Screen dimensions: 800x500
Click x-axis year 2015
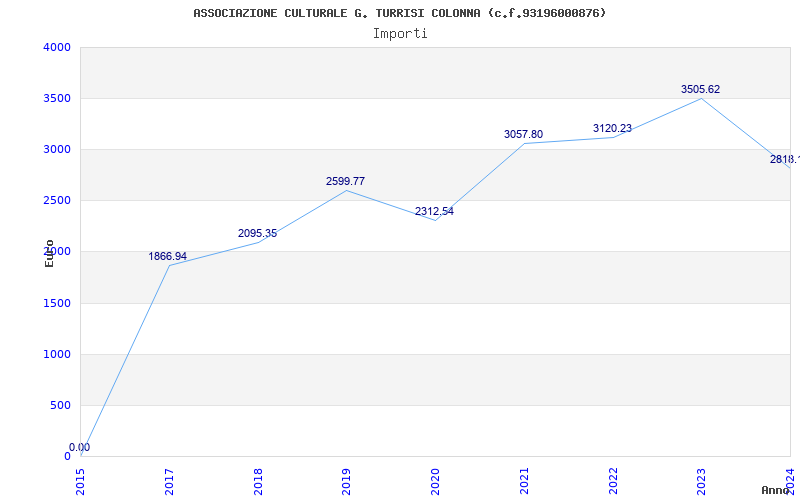click(x=81, y=481)
